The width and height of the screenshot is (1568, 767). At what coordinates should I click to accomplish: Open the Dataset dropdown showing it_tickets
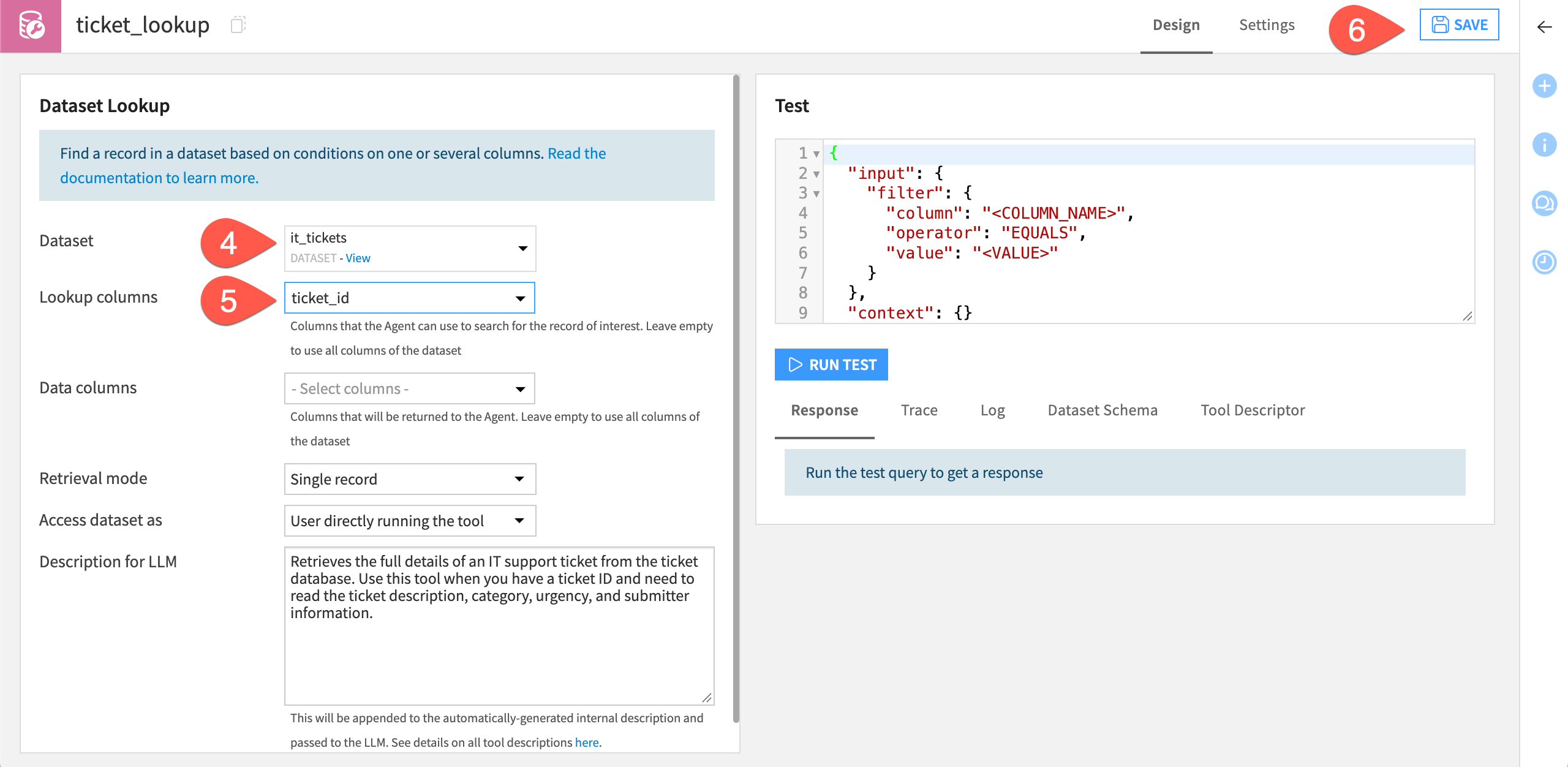tap(410, 248)
